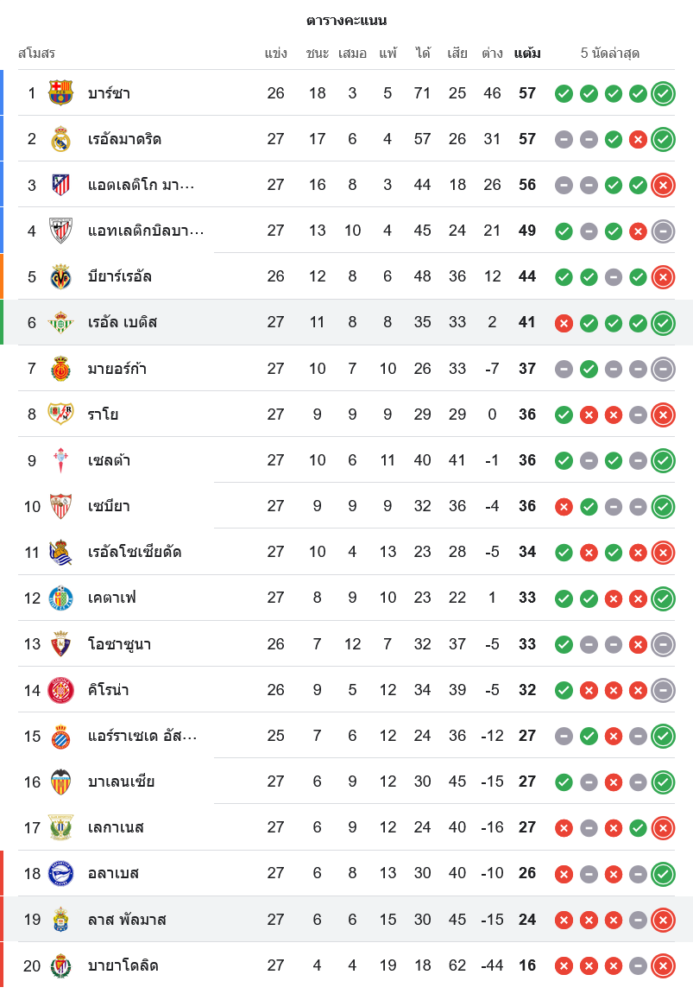Click the 5 นัดล่าสุด column header

point(610,53)
